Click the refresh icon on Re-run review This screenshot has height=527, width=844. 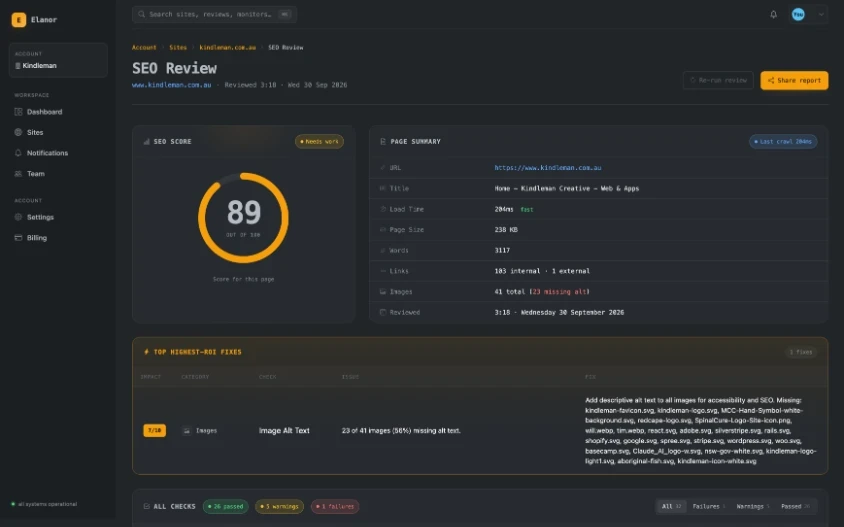[693, 81]
